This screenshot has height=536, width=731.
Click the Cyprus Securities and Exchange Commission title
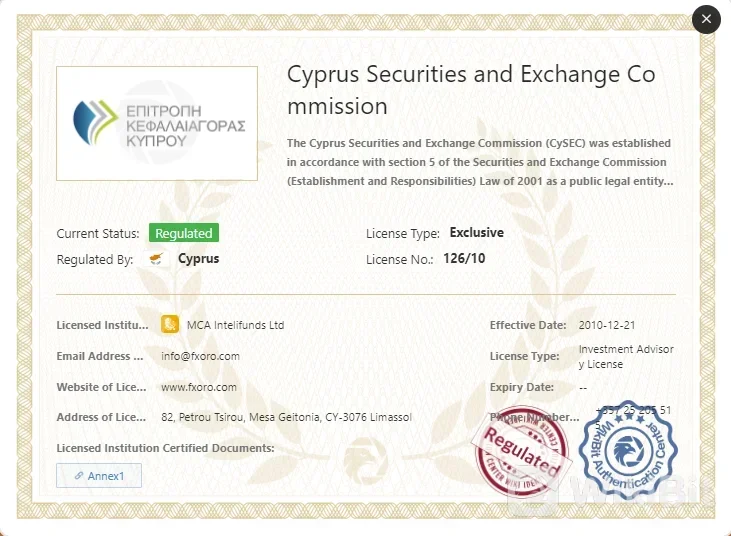click(x=470, y=89)
